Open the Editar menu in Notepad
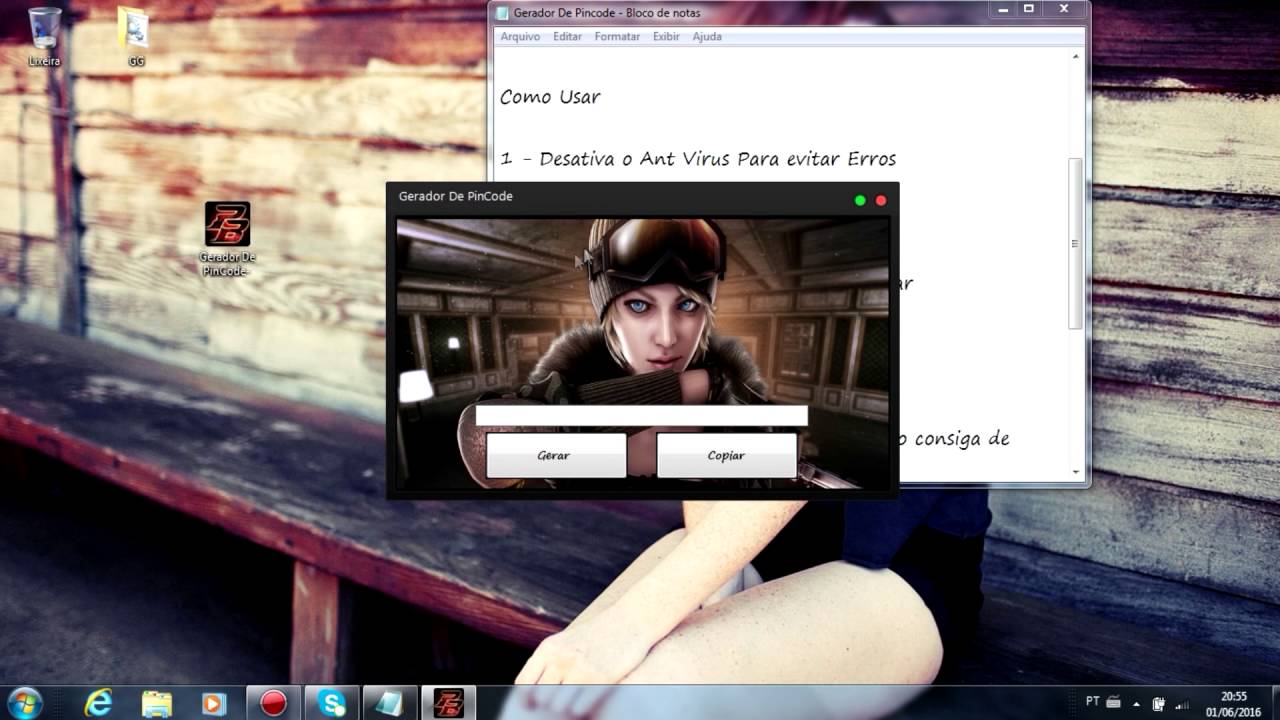This screenshot has height=720, width=1280. pyautogui.click(x=567, y=36)
